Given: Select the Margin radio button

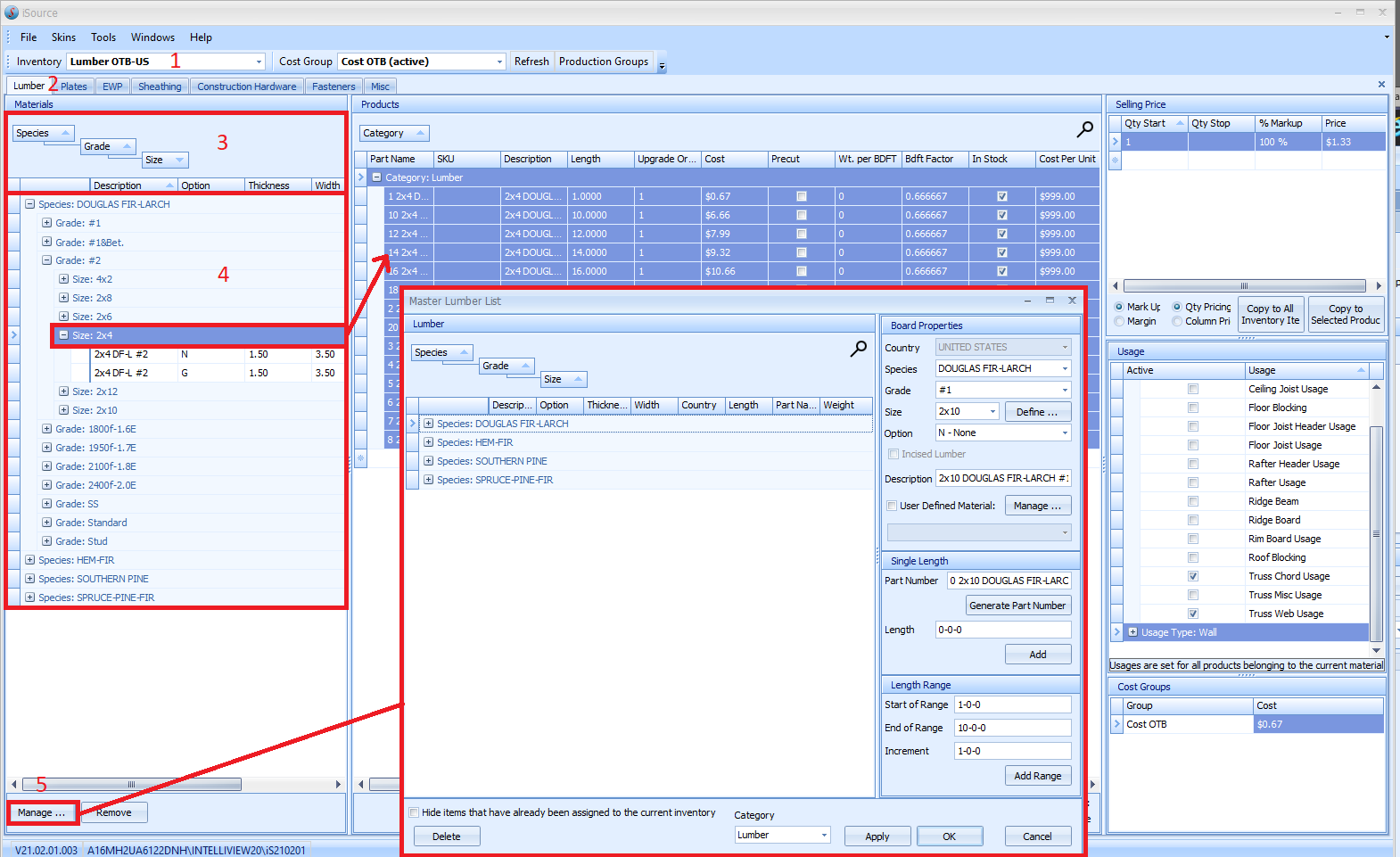Looking at the screenshot, I should click(1119, 321).
